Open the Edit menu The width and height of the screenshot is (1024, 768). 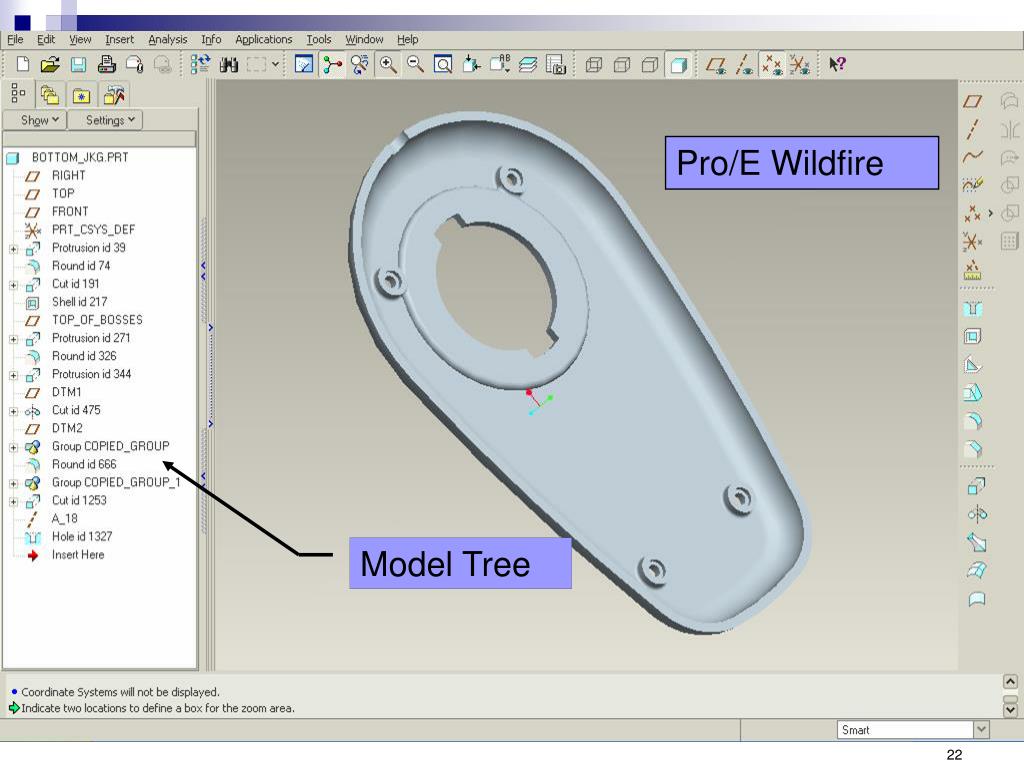[x=46, y=39]
